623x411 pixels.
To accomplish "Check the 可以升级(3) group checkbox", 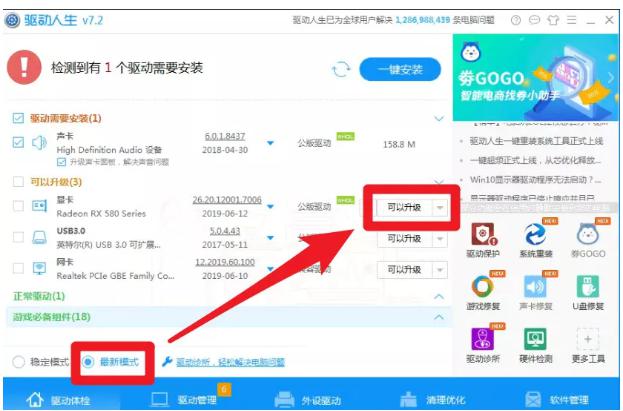I will coord(18,182).
